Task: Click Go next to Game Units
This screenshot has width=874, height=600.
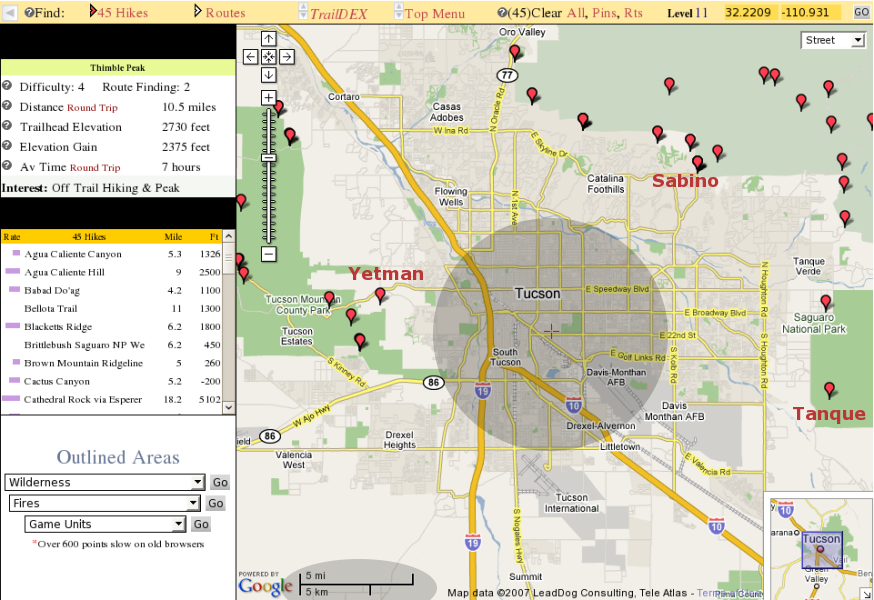Action: 201,524
